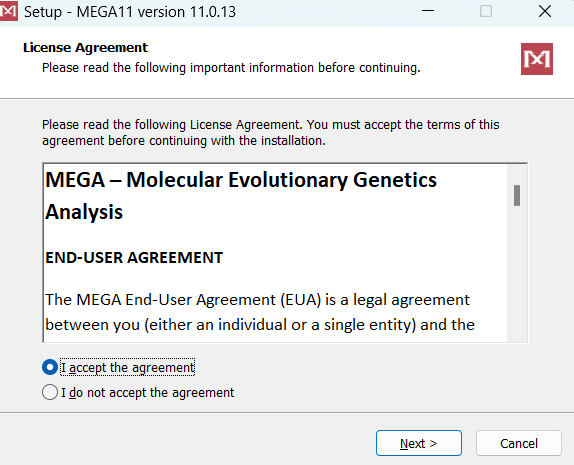Click the 'I accept the agreement' label text
The width and height of the screenshot is (574, 465).
[127, 367]
